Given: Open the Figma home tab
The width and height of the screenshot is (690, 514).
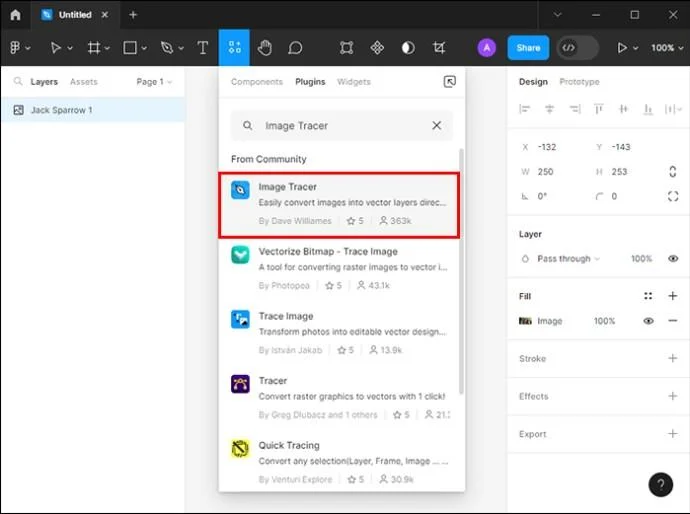Looking at the screenshot, I should pyautogui.click(x=15, y=15).
